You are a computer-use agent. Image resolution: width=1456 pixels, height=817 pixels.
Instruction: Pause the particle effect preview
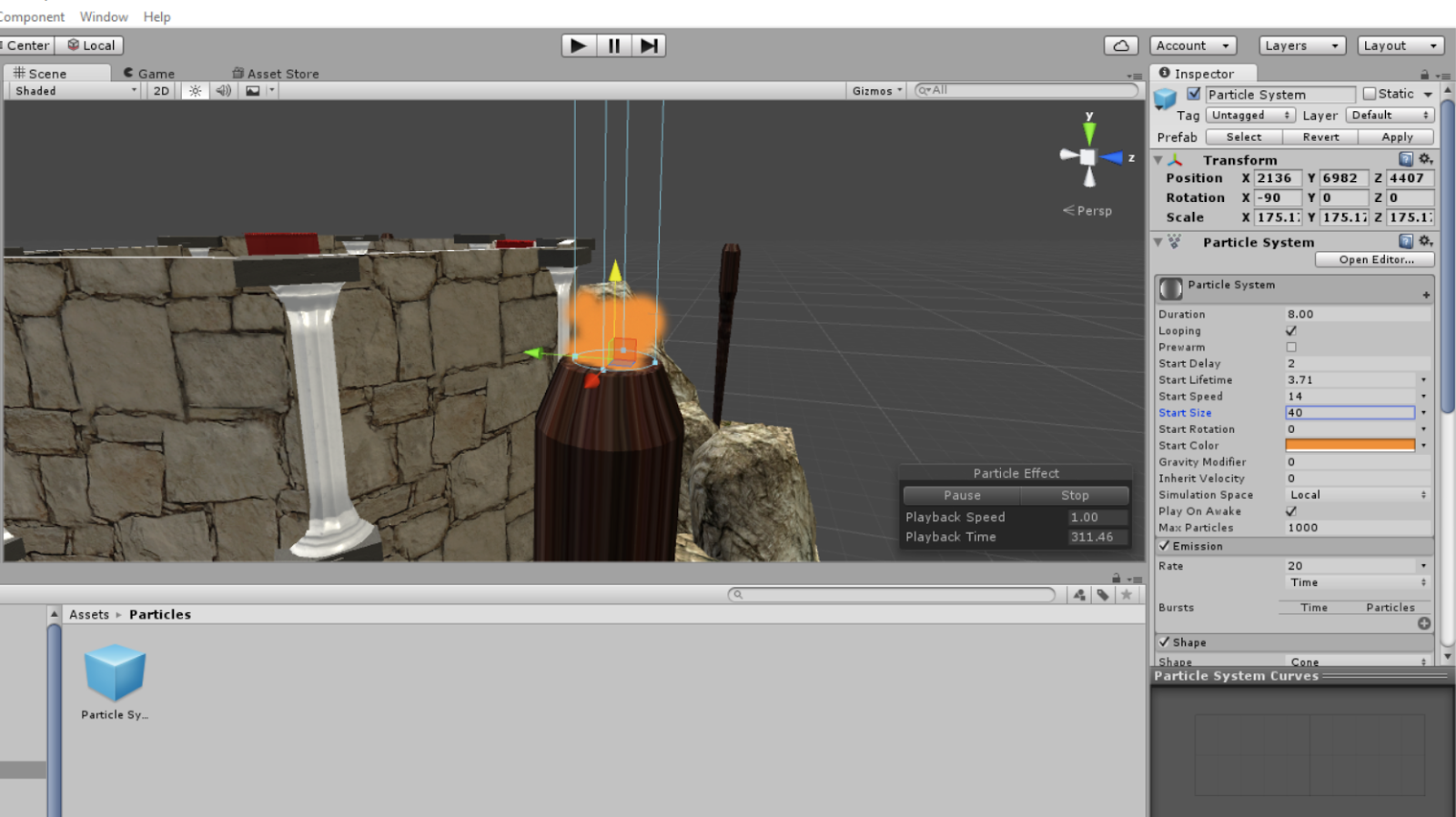[962, 496]
